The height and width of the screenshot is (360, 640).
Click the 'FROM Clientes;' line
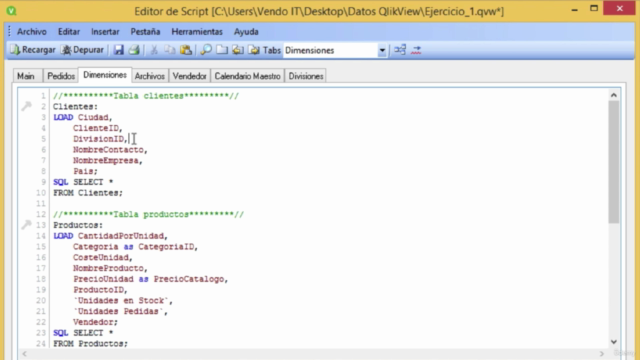[88, 193]
